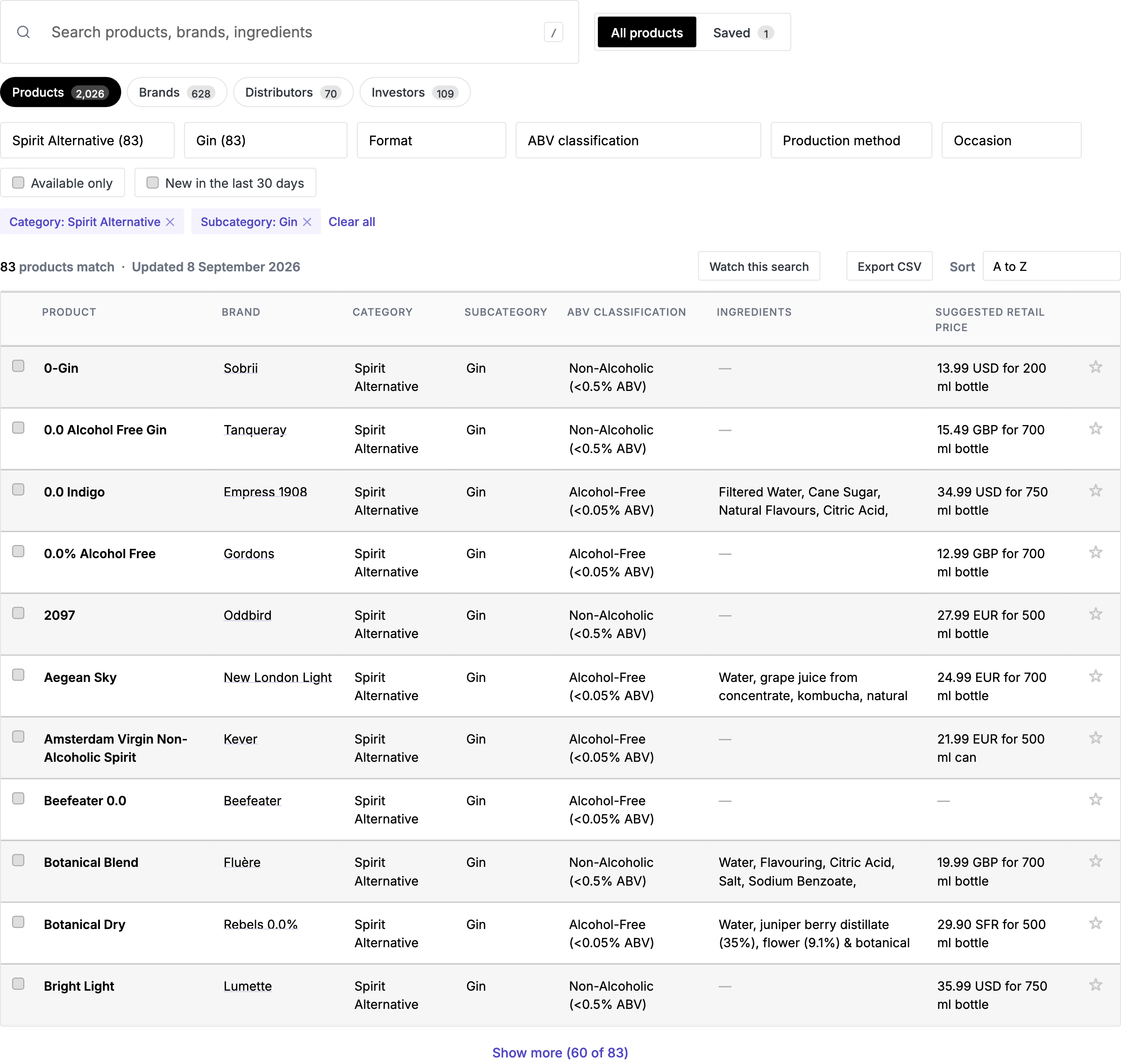Star the Oddbird 2097 product
Image resolution: width=1121 pixels, height=1064 pixels.
point(1095,614)
